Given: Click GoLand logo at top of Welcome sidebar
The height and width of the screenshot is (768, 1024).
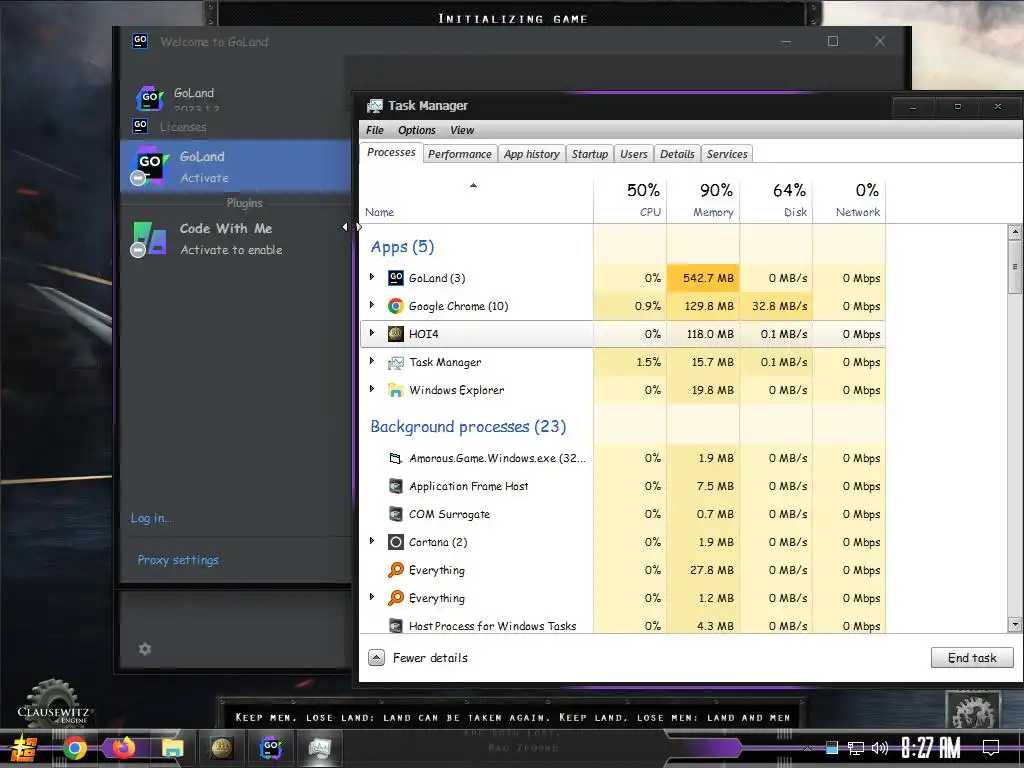Looking at the screenshot, I should (x=149, y=97).
